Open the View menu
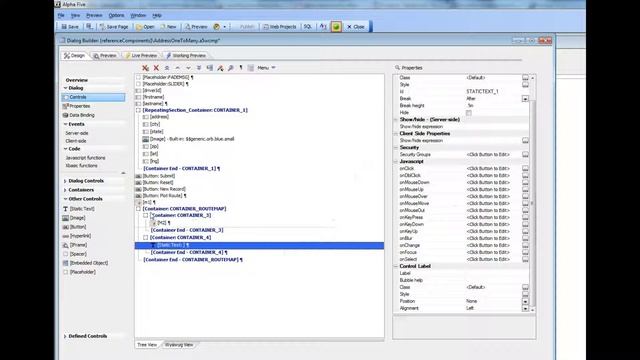This screenshot has width=640, height=360. [76, 15]
